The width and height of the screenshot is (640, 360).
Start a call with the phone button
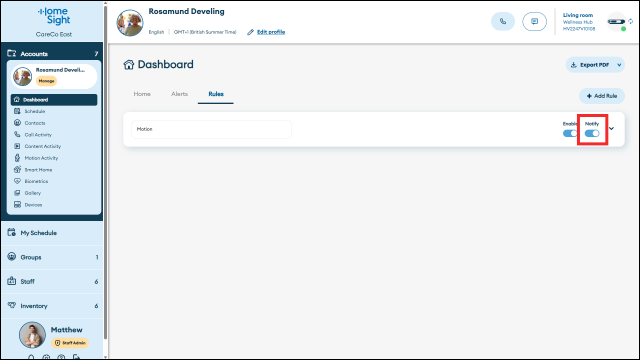coord(503,21)
